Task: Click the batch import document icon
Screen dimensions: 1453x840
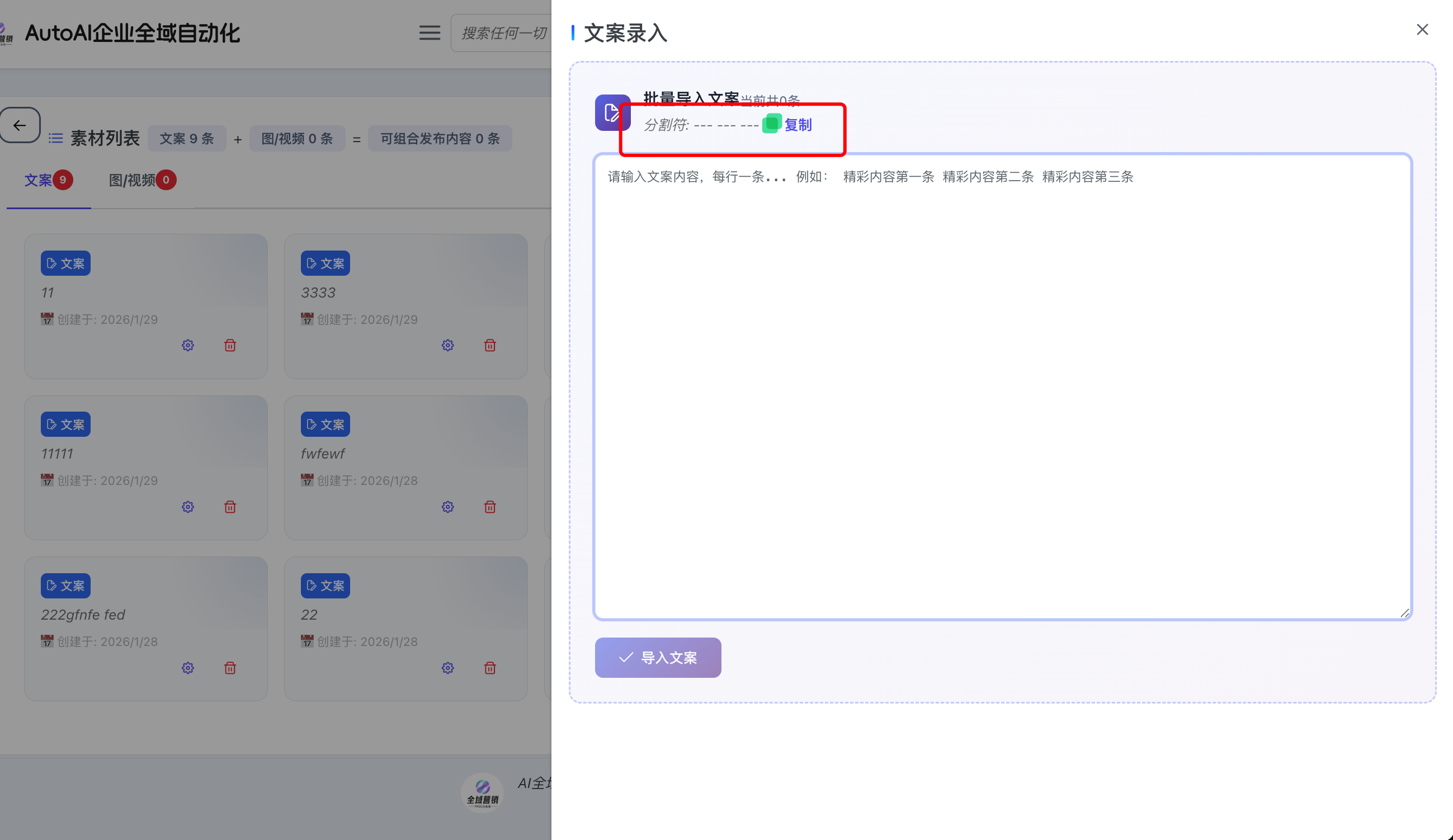Action: click(x=612, y=112)
